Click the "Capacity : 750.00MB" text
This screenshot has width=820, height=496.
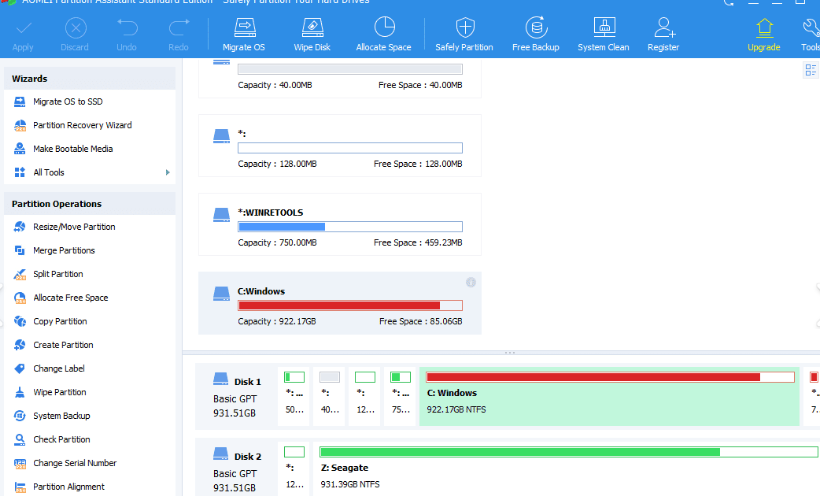pyautogui.click(x=277, y=242)
